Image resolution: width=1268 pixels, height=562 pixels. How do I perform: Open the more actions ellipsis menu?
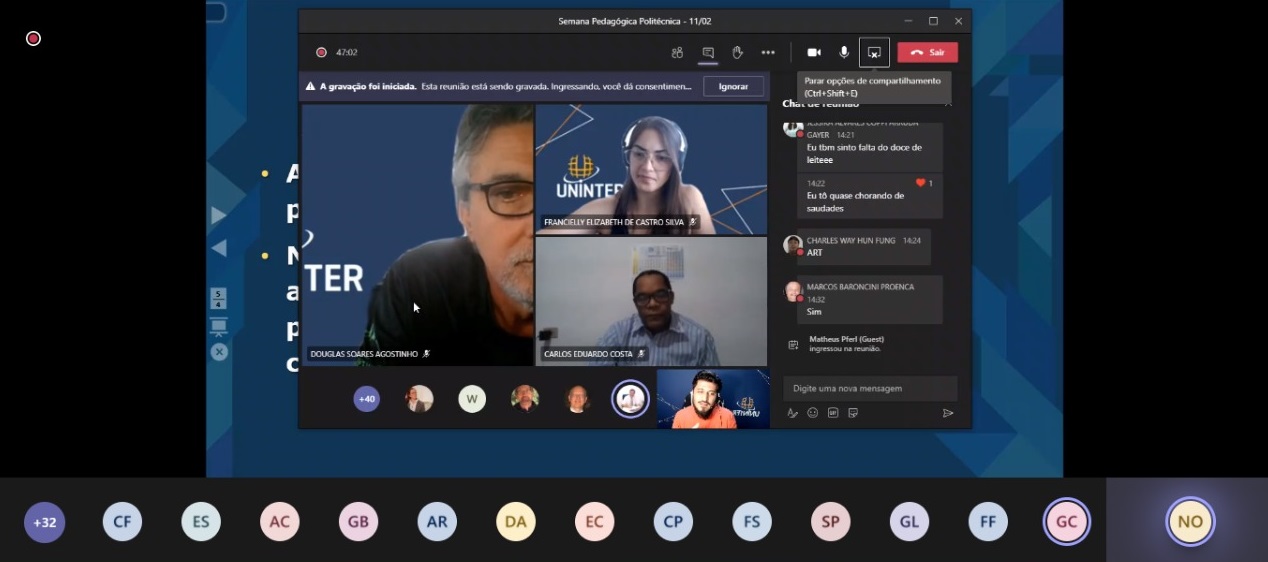[768, 53]
